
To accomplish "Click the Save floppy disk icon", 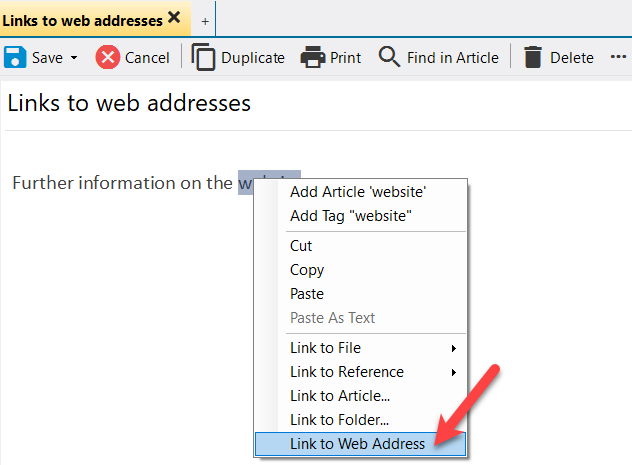I will [x=15, y=57].
